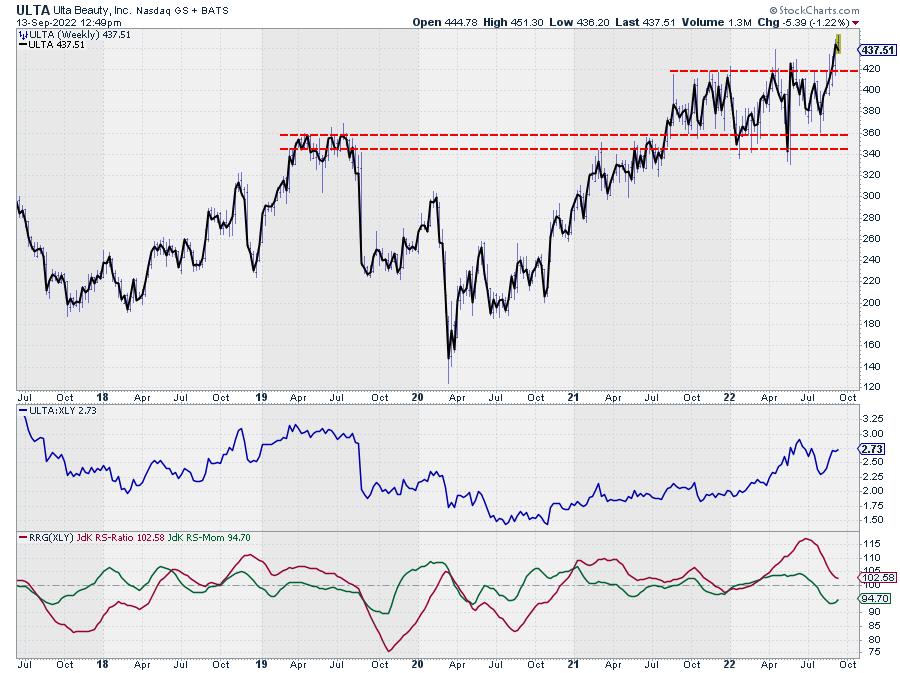Click the upper red dashed resistance line at 420
The image size is (900, 673).
(x=760, y=71)
